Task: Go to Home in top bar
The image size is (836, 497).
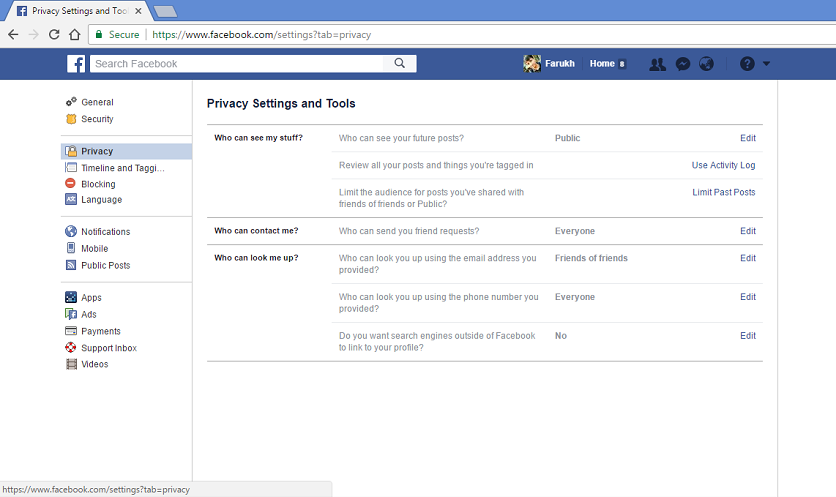Action: pos(602,63)
